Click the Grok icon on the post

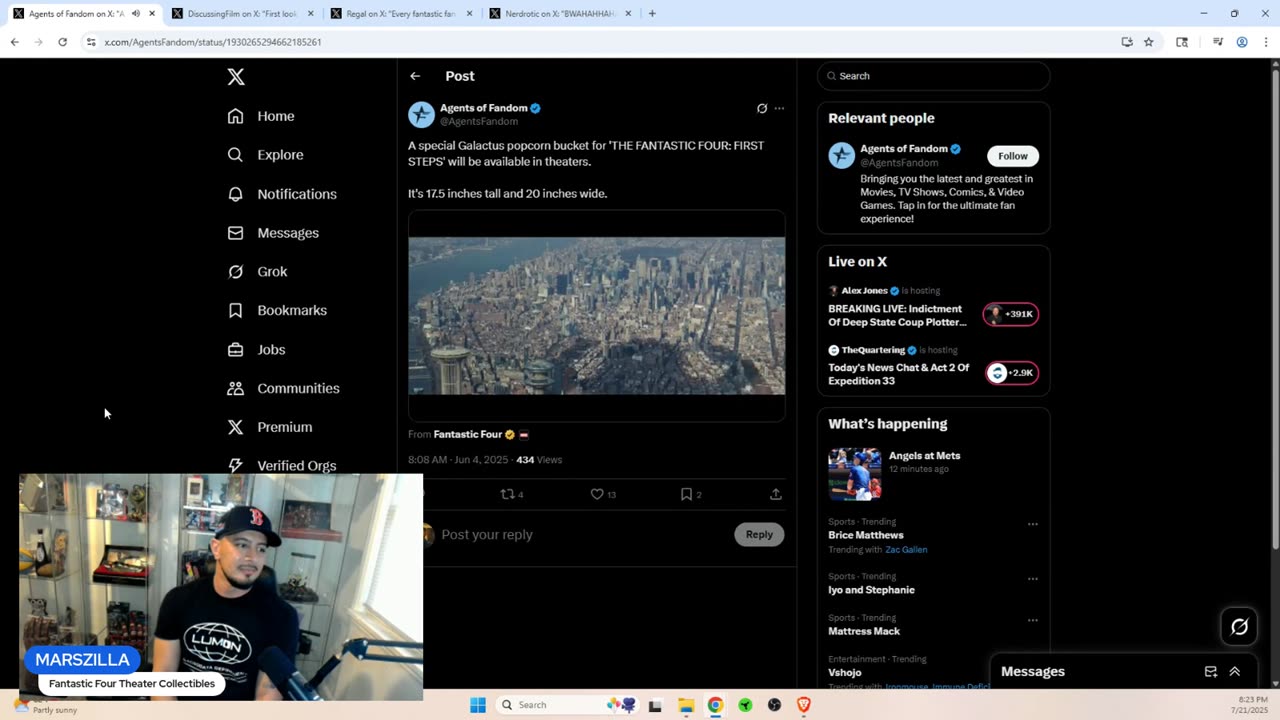point(762,108)
